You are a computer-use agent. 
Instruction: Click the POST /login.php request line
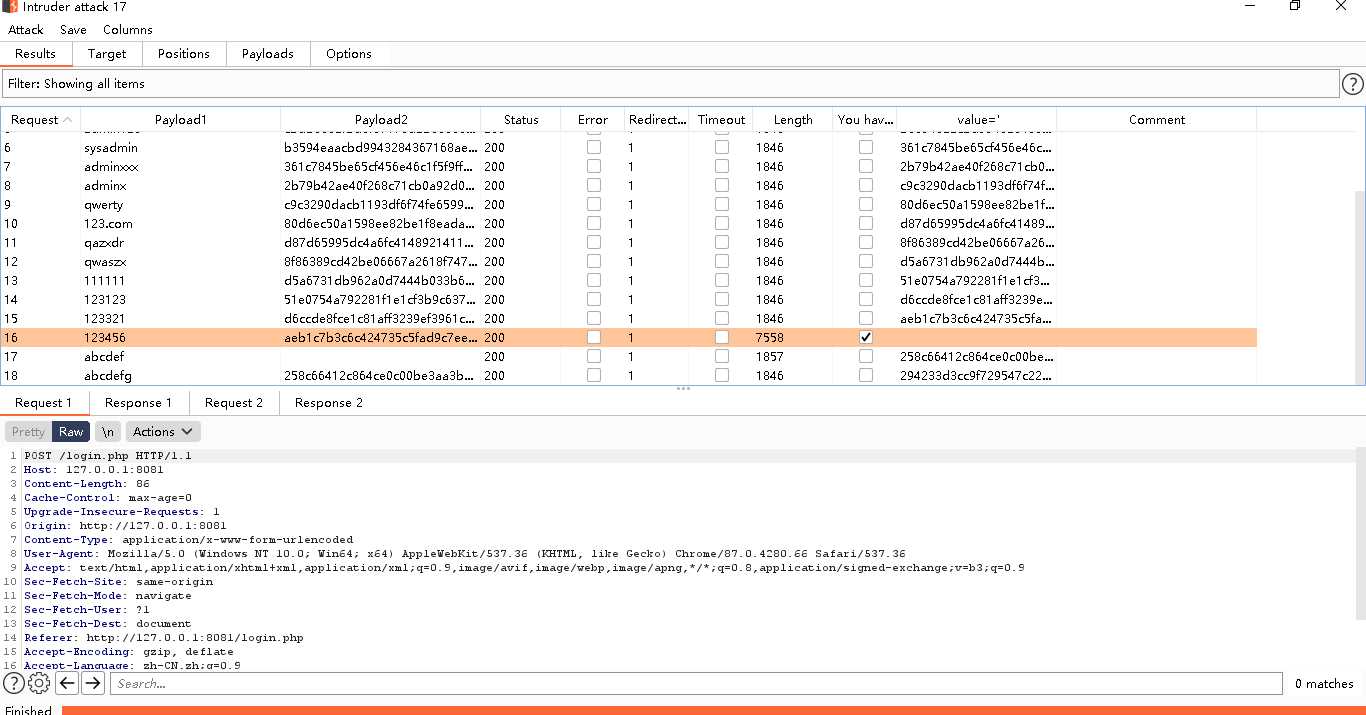tap(108, 455)
